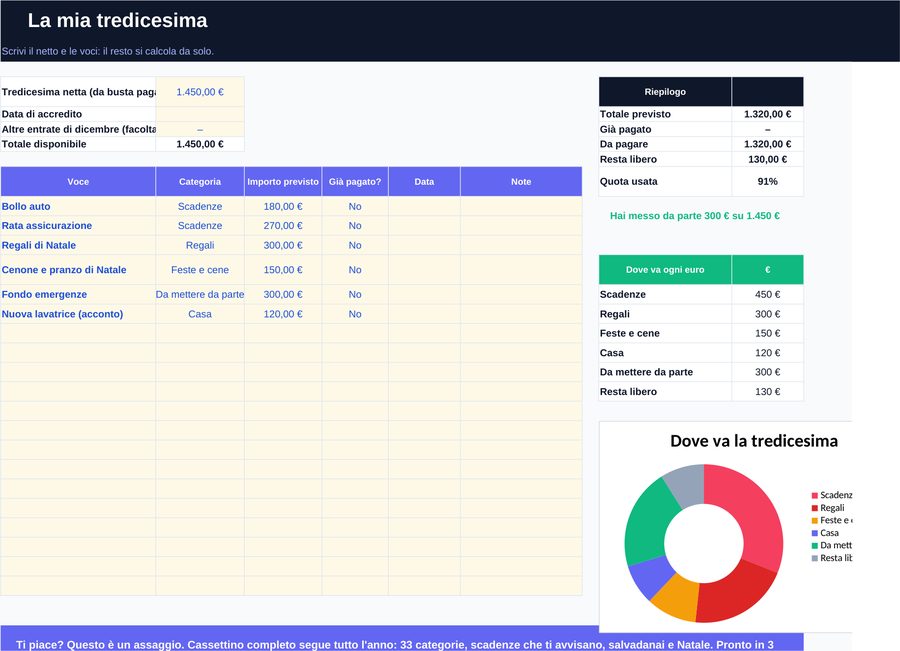Screen dimensions: 900x651
Task: Click the title 'La mia tredicesima'
Action: 117,20
